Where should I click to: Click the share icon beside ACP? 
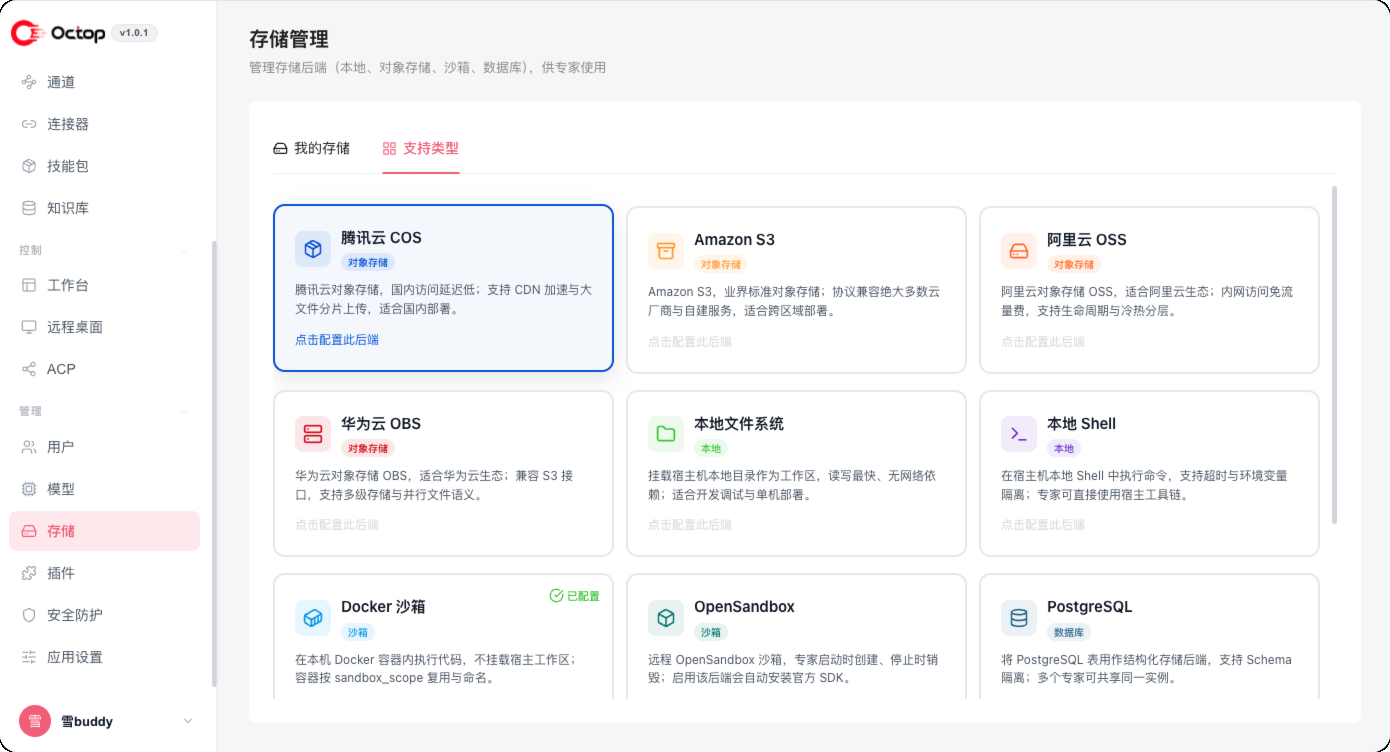tap(29, 369)
